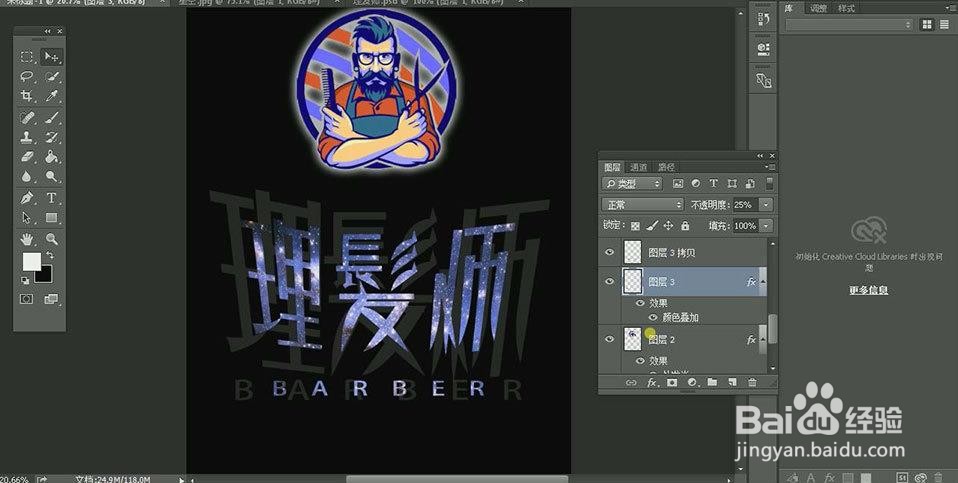Switch to the 通道 tab
Screen dimensions: 958x483
tap(638, 167)
